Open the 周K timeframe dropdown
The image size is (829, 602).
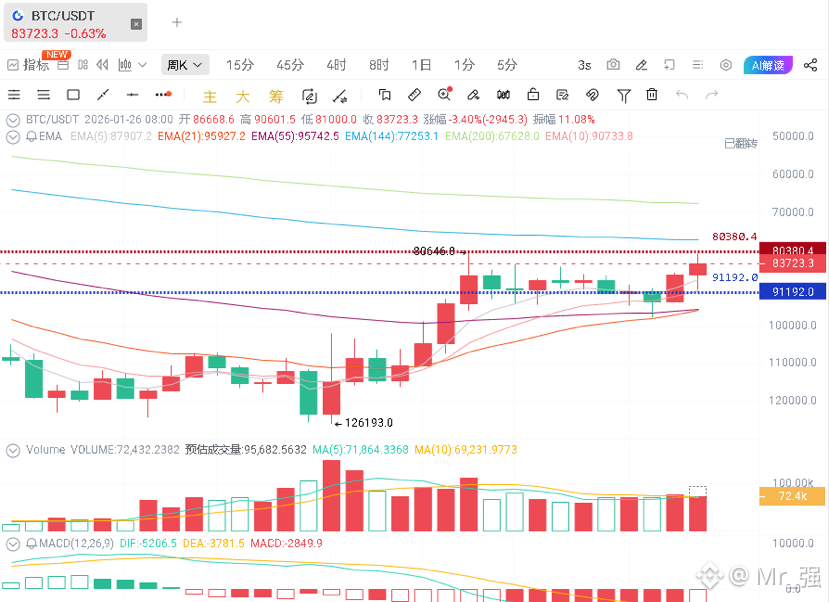tap(185, 65)
